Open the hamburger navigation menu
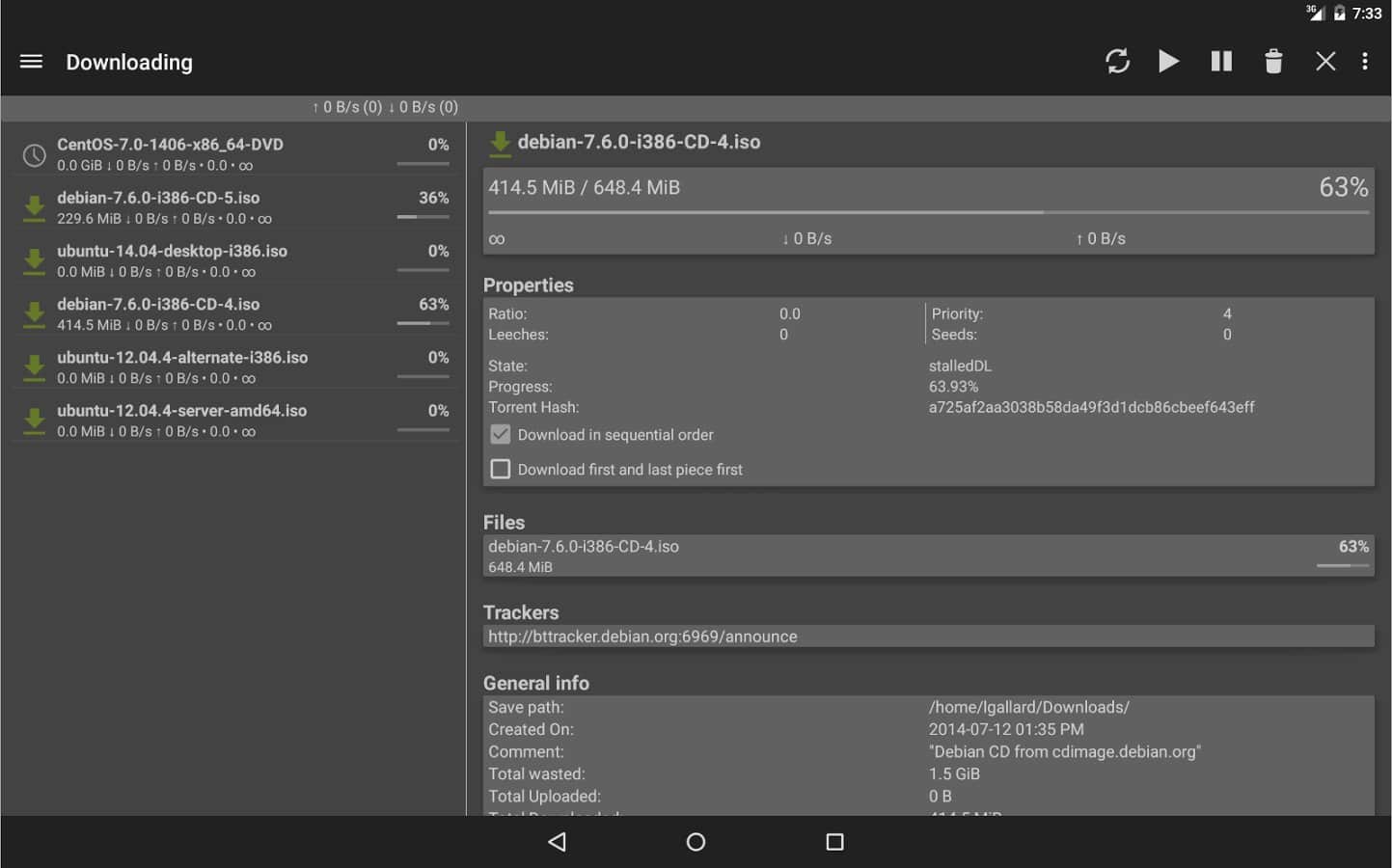Screen dimensions: 1392x868 31,62
